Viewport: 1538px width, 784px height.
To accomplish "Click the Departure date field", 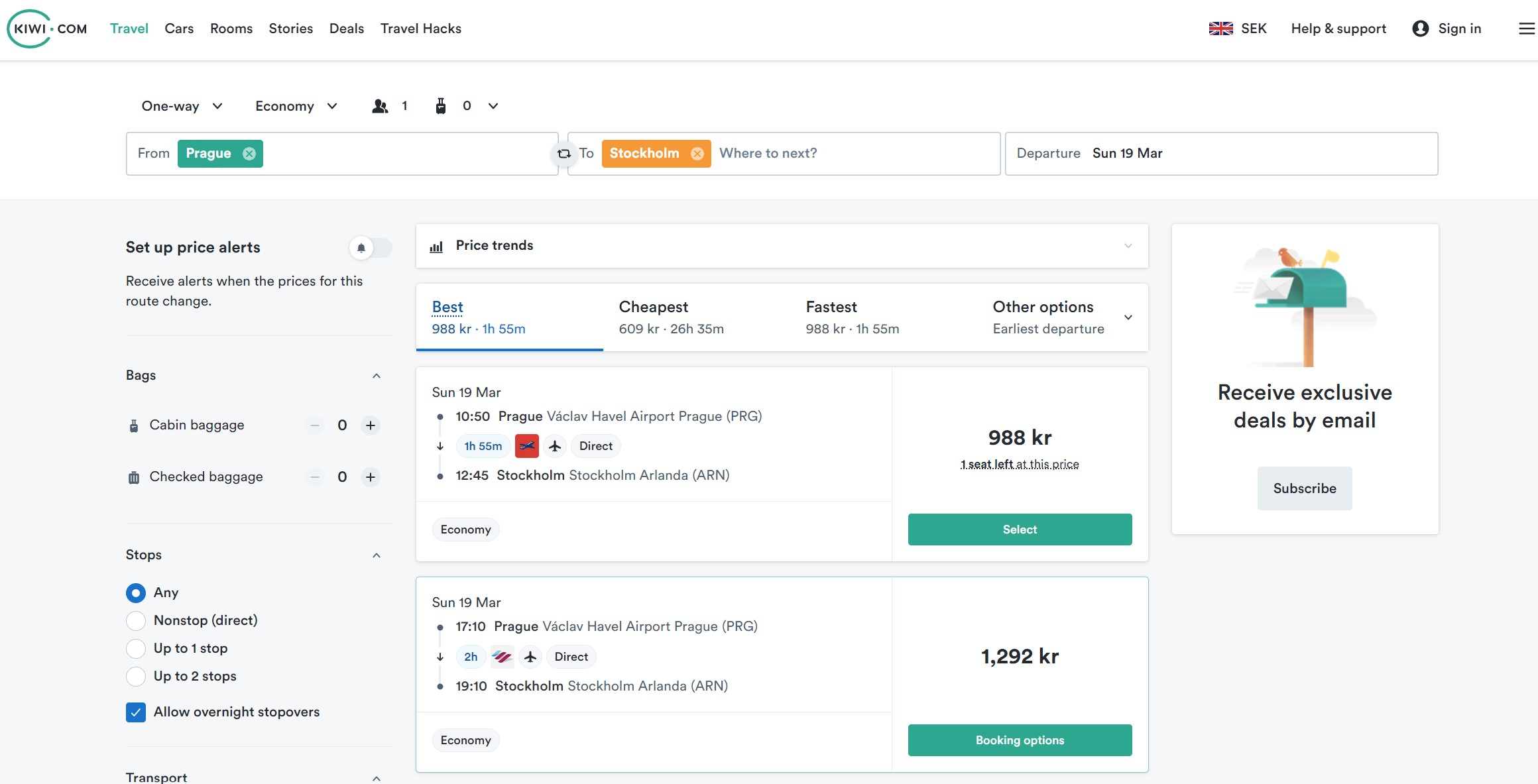I will pyautogui.click(x=1221, y=154).
